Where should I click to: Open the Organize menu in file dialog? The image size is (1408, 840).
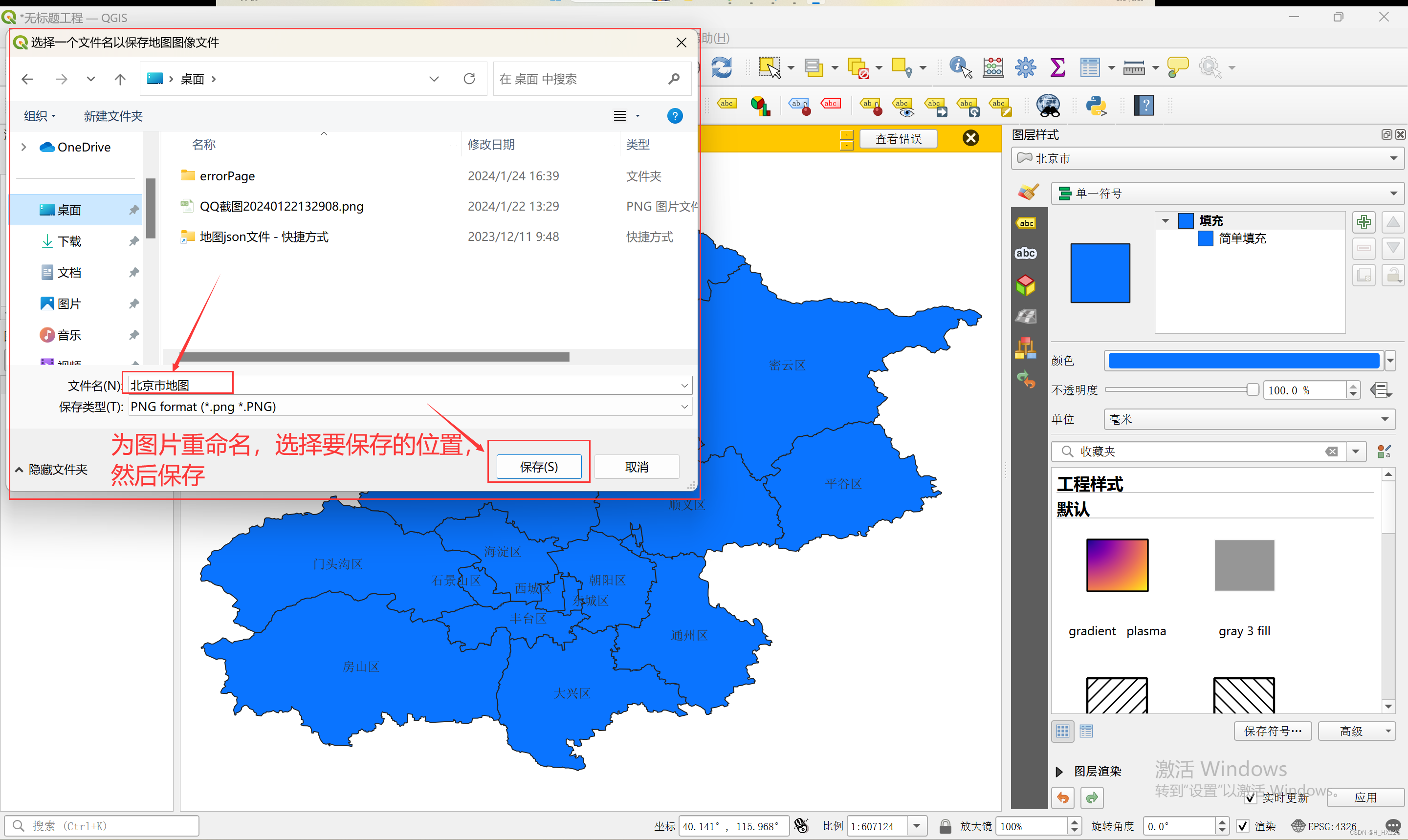tap(40, 116)
